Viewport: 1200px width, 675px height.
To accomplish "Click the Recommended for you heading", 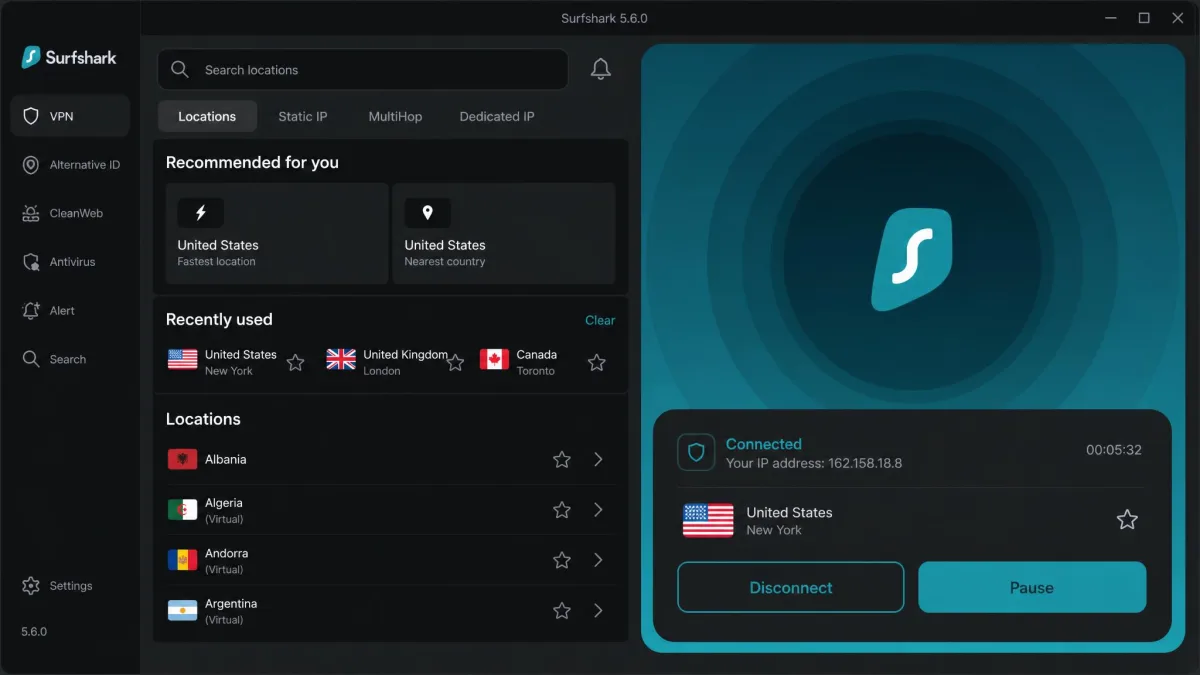I will pos(252,162).
